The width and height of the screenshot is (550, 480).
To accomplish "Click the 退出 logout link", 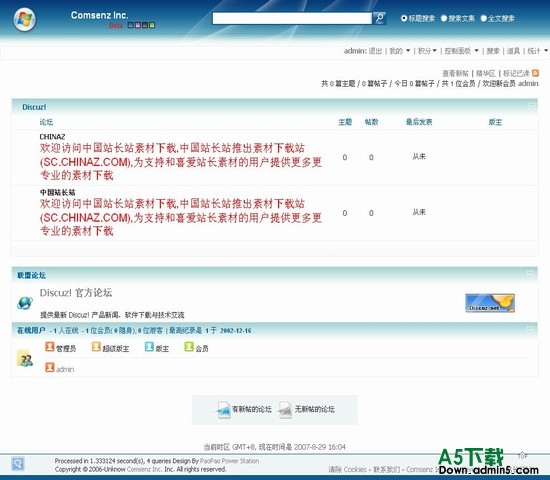I will click(x=375, y=51).
